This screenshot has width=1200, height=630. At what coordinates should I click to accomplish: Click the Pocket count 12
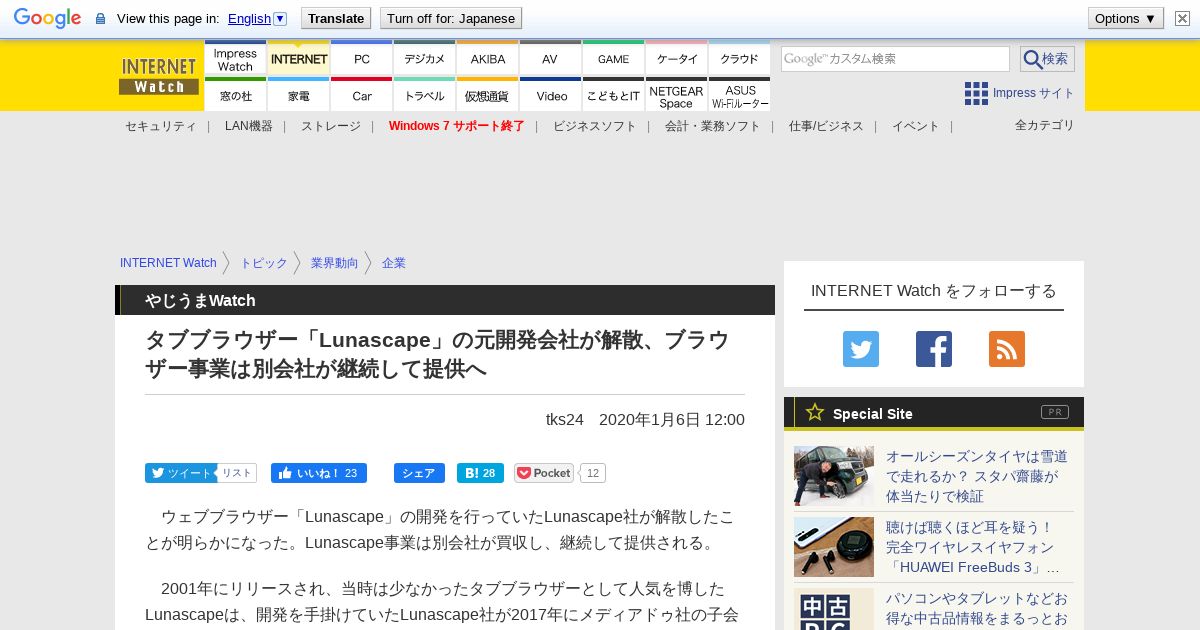click(x=593, y=473)
